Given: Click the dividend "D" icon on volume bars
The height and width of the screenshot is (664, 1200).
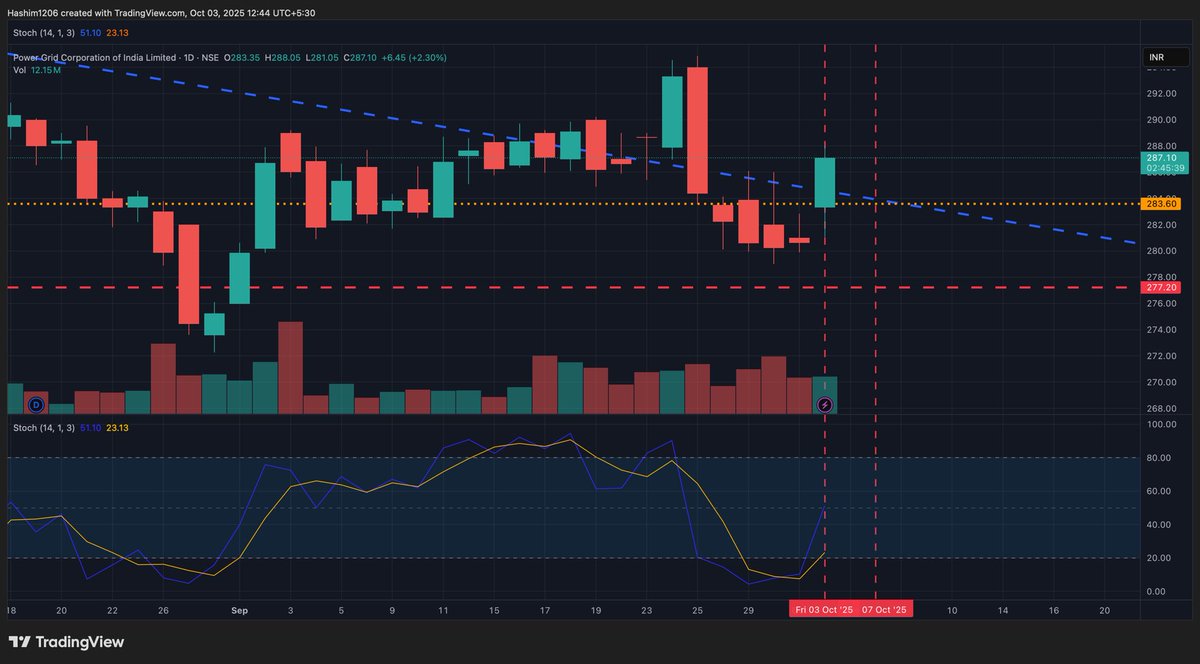Looking at the screenshot, I should (x=37, y=404).
